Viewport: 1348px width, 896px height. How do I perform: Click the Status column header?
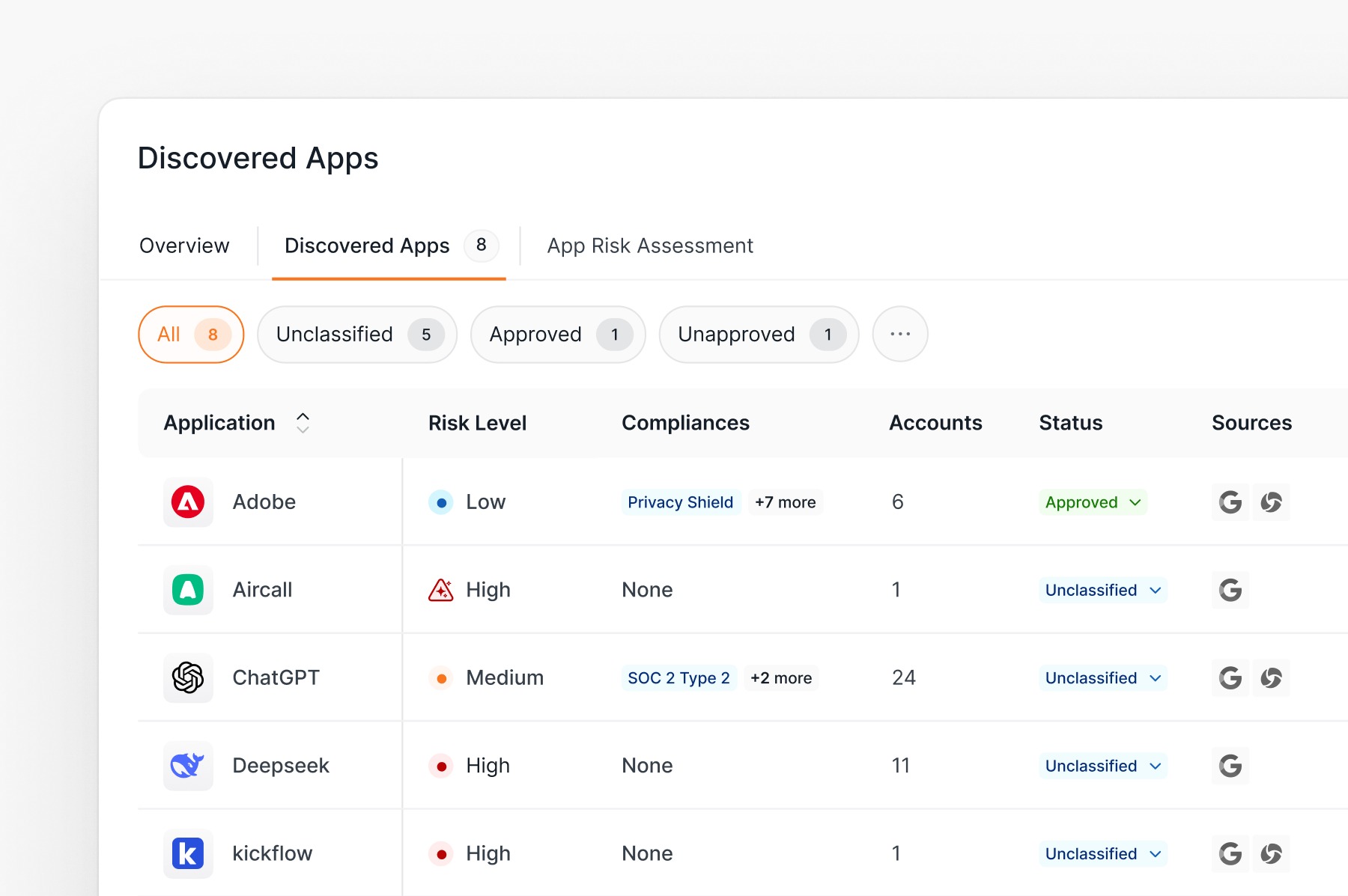pos(1070,423)
